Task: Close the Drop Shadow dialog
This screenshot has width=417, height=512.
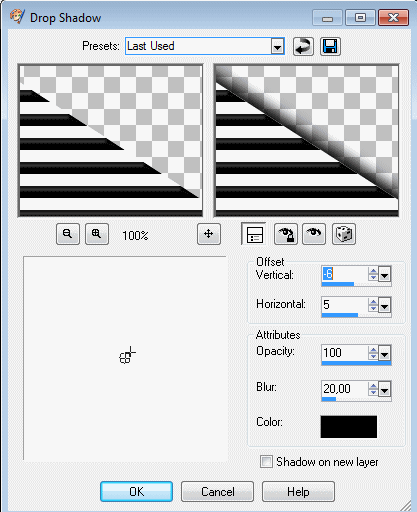Action: 393,17
